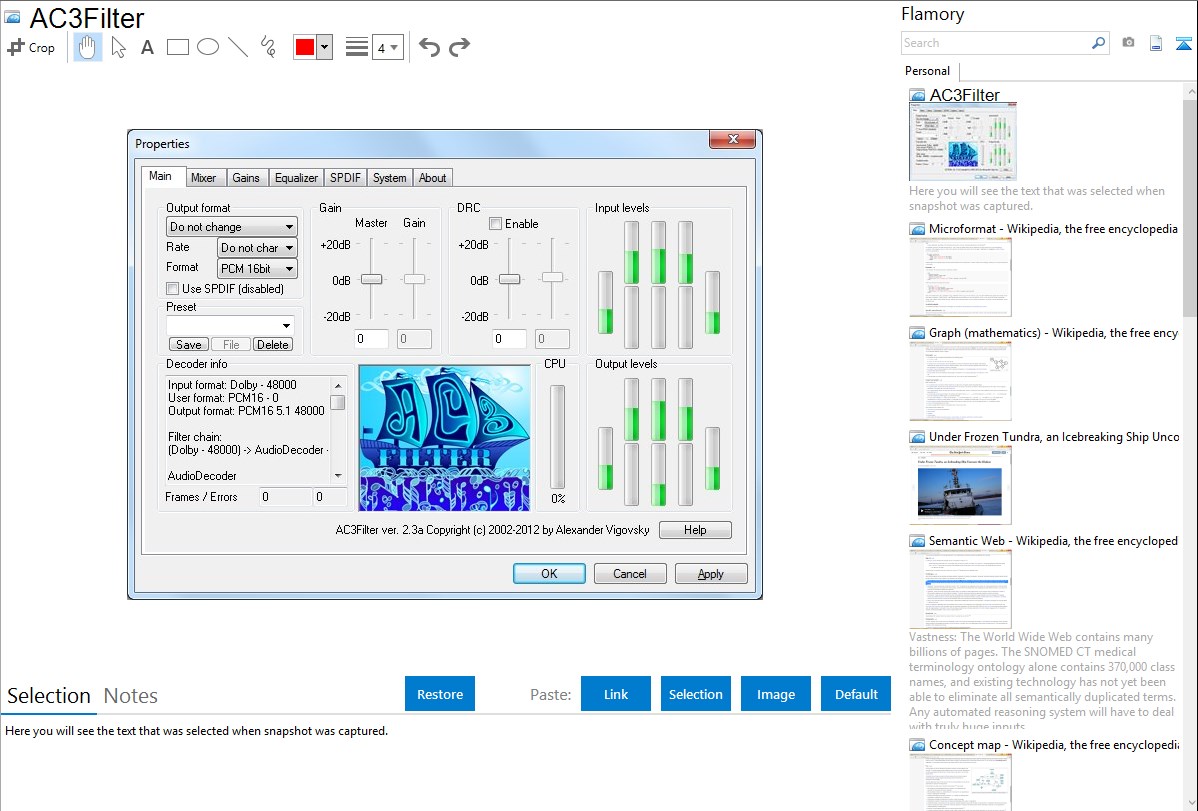This screenshot has width=1198, height=811.
Task: Open the Format PCM 16bit dropdown
Action: point(257,268)
